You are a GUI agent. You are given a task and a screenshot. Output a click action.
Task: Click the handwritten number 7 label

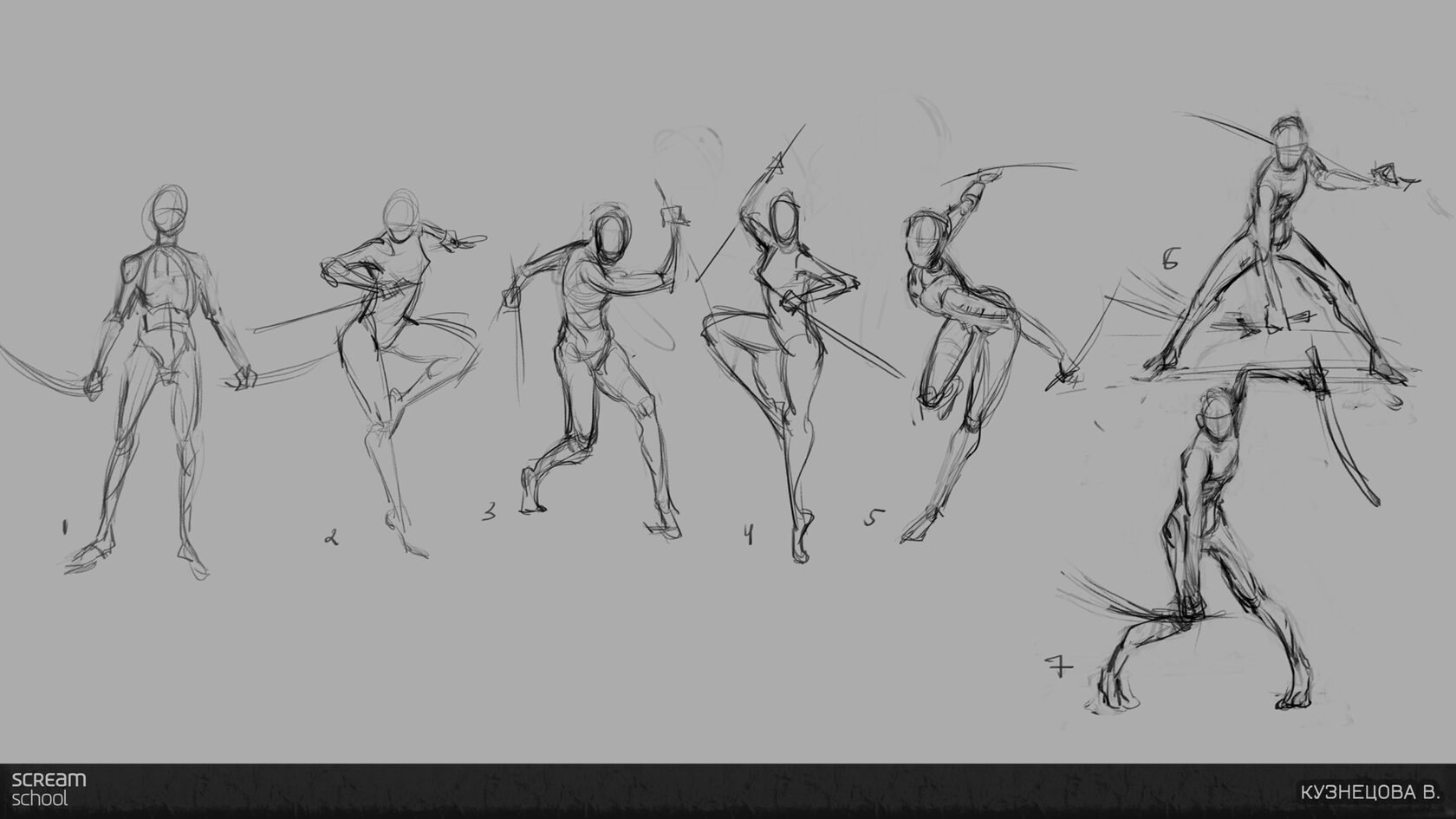click(1059, 666)
